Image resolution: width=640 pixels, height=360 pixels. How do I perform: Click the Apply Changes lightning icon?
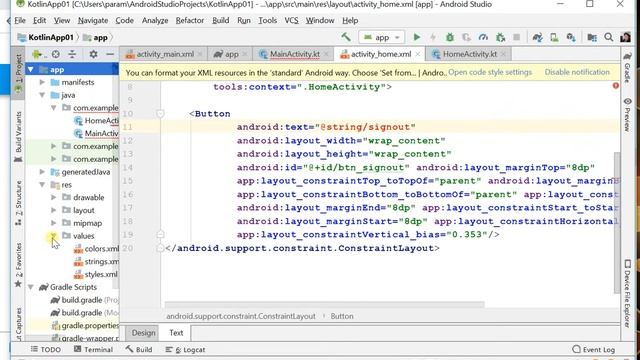pos(433,37)
